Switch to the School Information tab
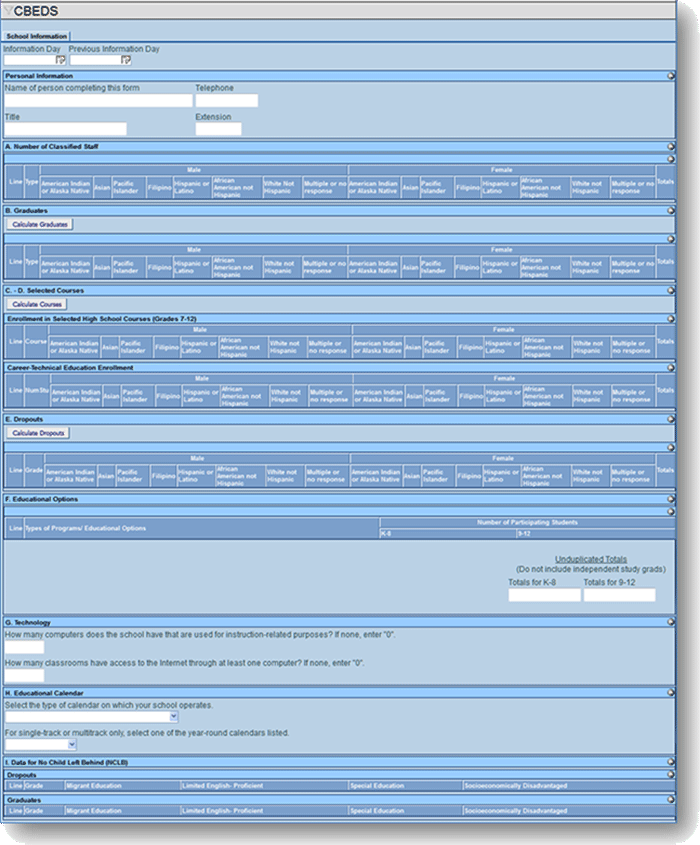Screen dimensions: 700x845 click(37, 36)
